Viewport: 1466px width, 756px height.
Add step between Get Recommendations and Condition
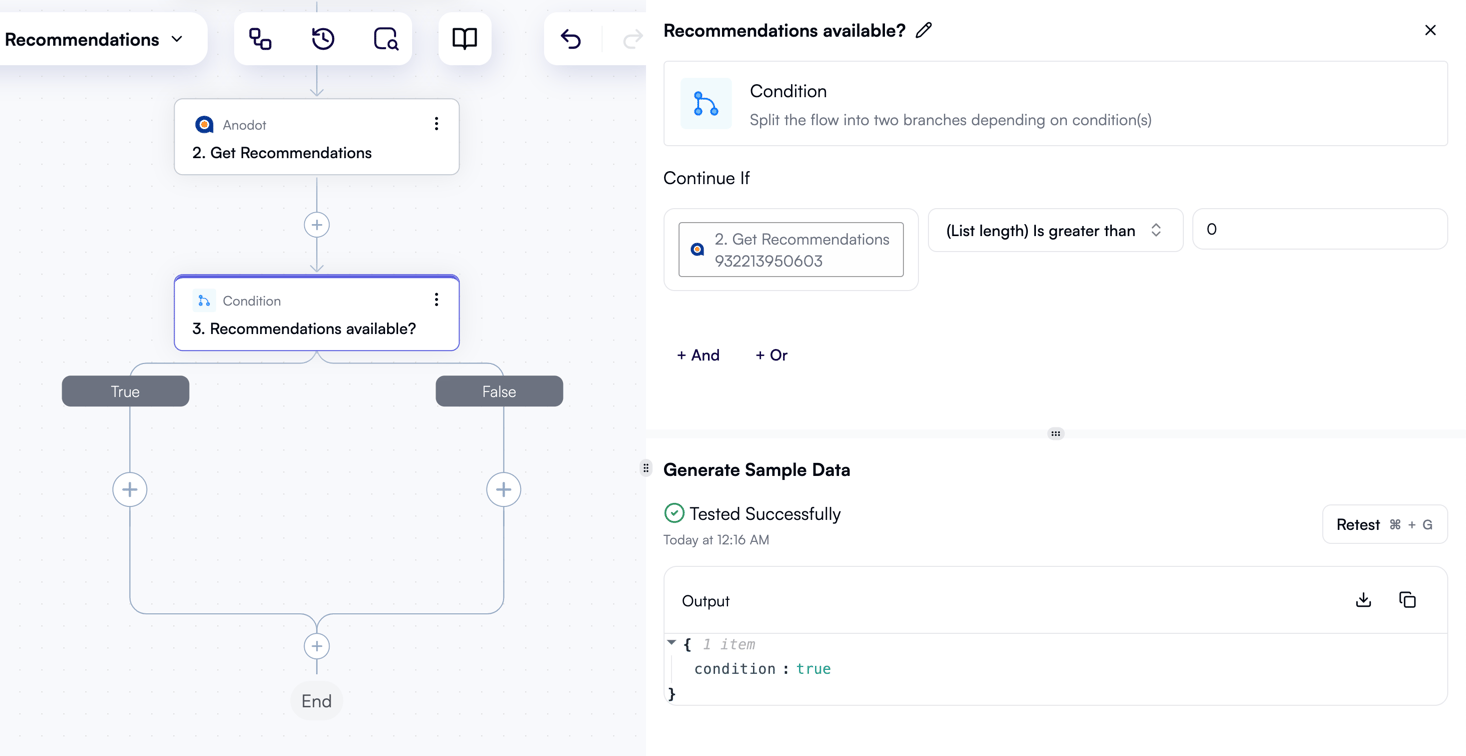[x=317, y=225]
